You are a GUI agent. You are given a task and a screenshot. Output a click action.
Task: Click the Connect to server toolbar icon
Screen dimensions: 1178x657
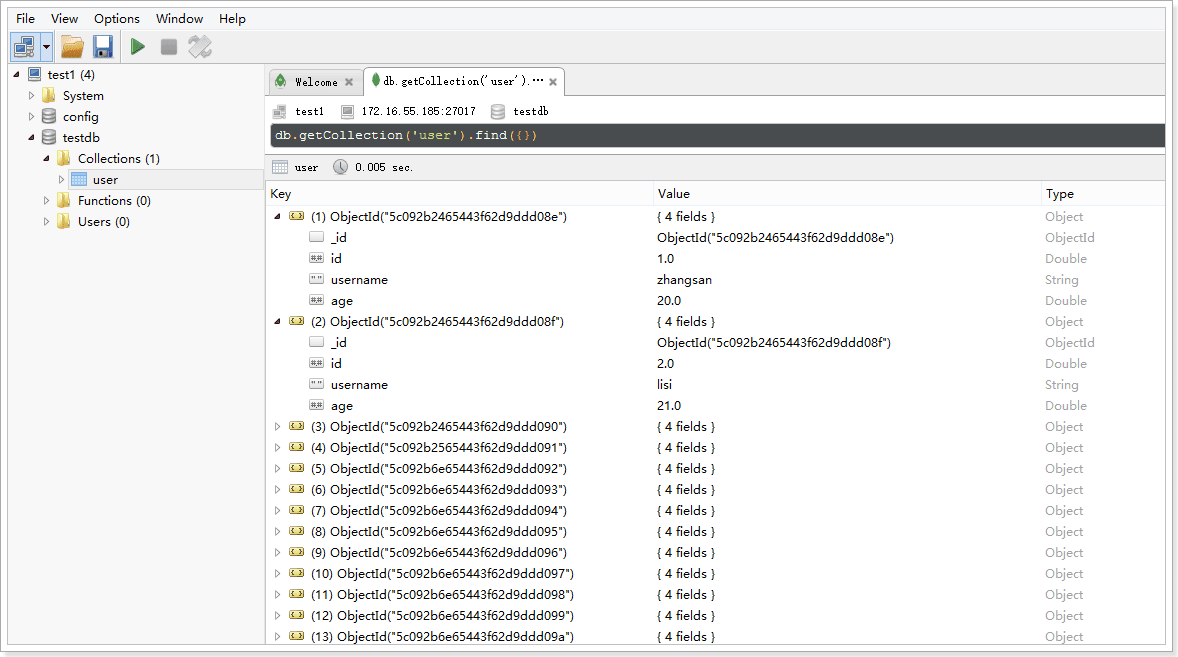[x=24, y=46]
